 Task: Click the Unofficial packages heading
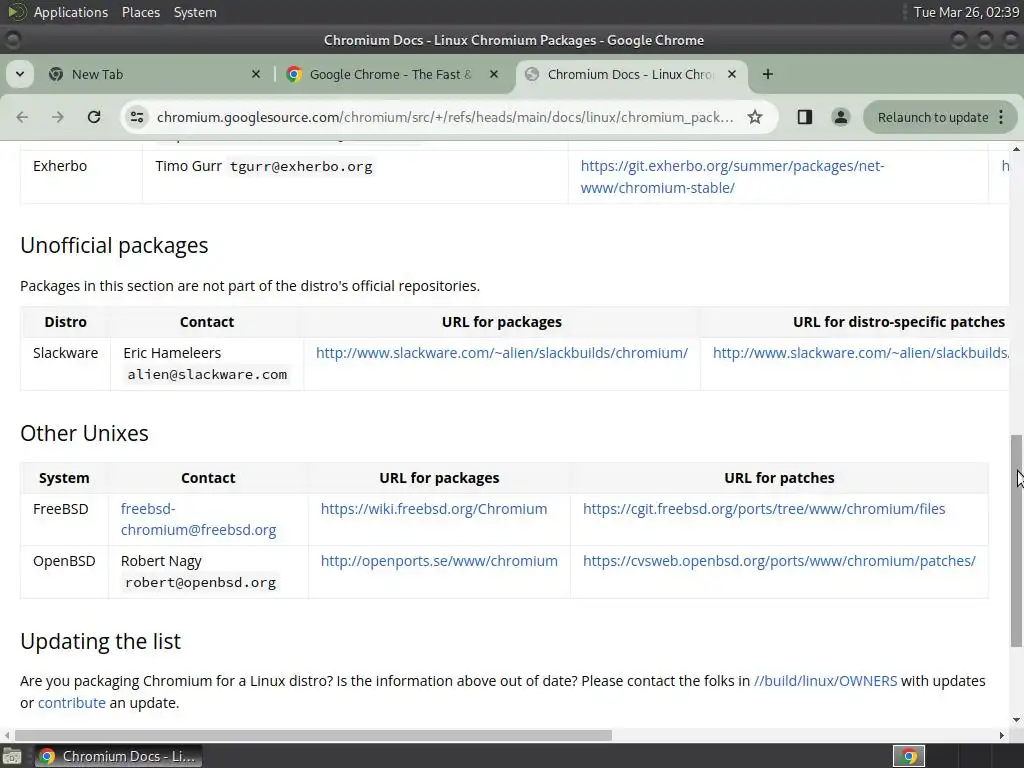(x=114, y=246)
